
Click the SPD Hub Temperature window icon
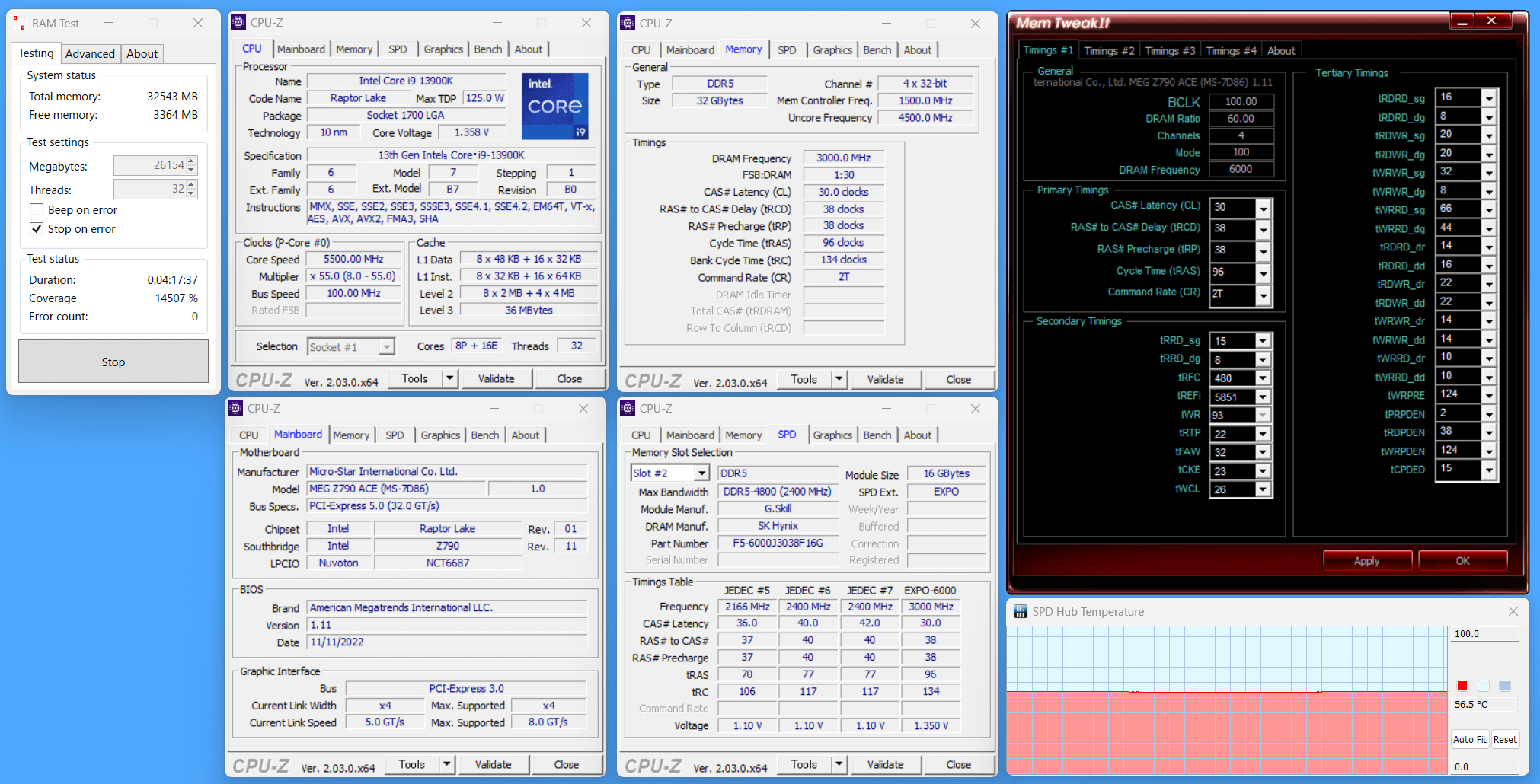pos(1021,612)
